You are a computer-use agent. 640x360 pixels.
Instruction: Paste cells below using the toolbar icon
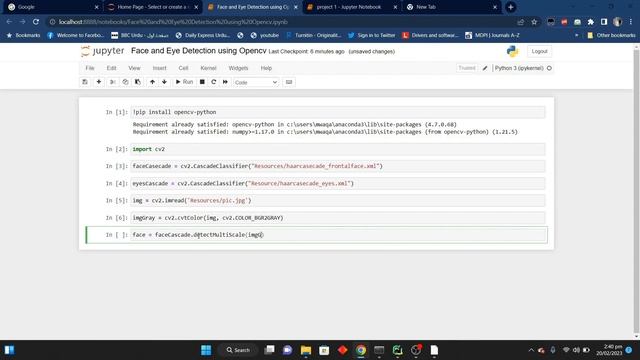[x=138, y=82]
